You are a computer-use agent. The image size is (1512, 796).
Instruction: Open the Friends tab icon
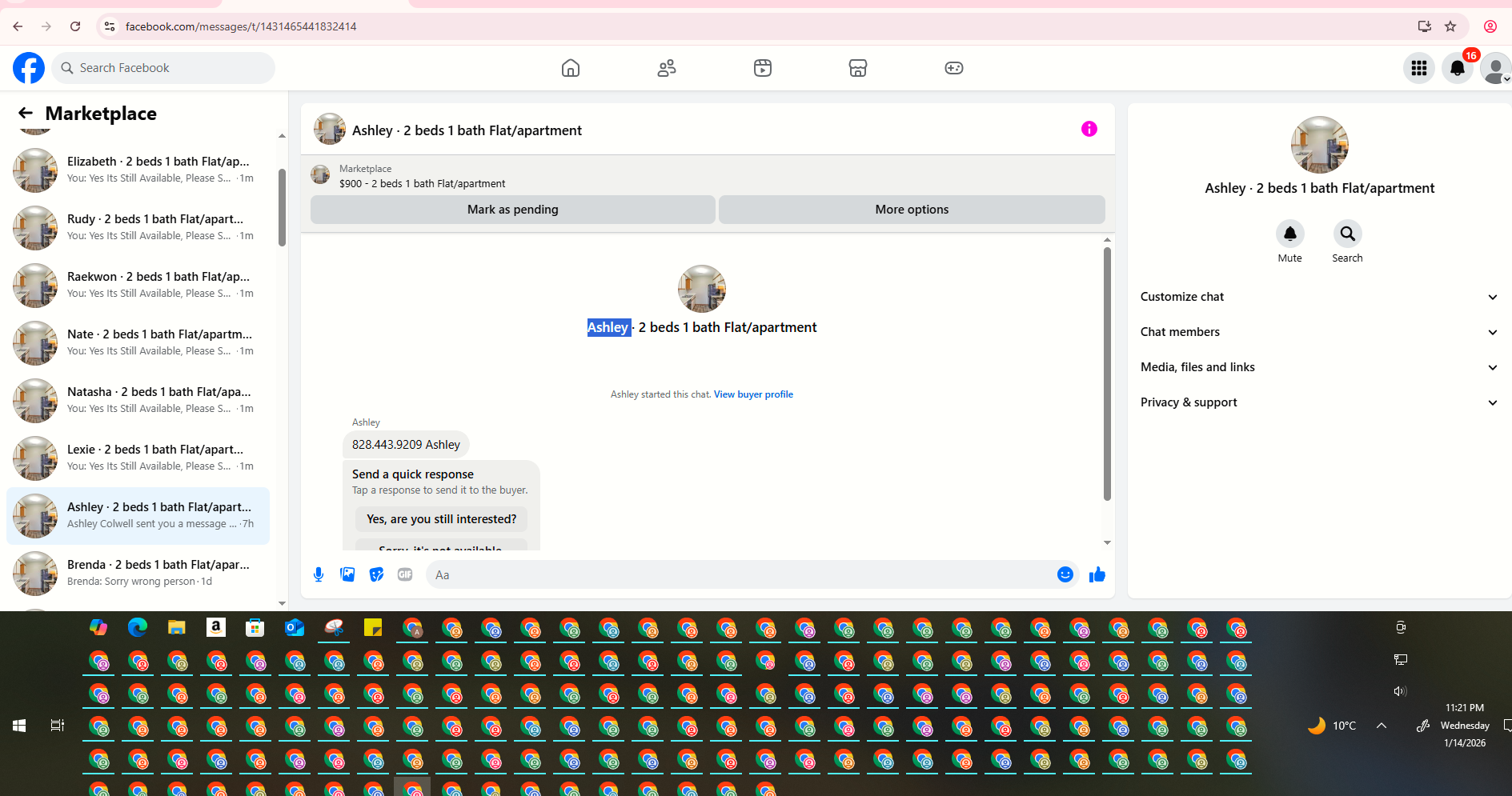point(667,68)
